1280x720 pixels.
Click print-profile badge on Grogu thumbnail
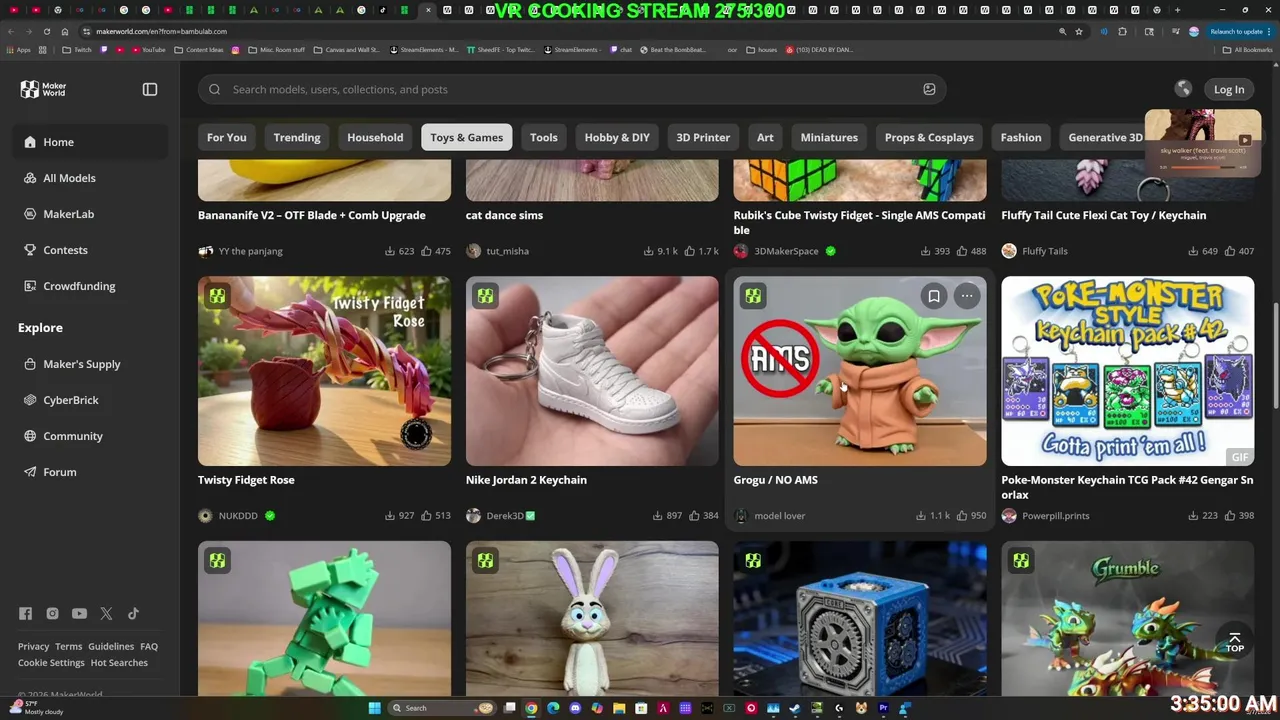pyautogui.click(x=753, y=296)
